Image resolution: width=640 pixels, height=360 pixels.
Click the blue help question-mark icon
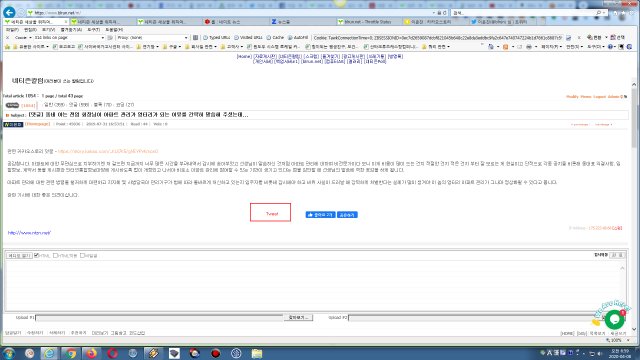[x=610, y=47]
